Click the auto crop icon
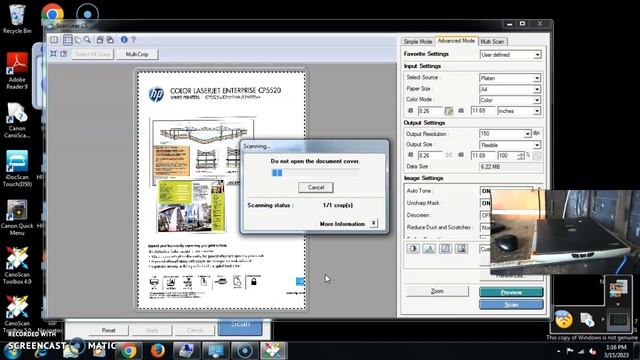The image size is (640, 360). pyautogui.click(x=53, y=54)
